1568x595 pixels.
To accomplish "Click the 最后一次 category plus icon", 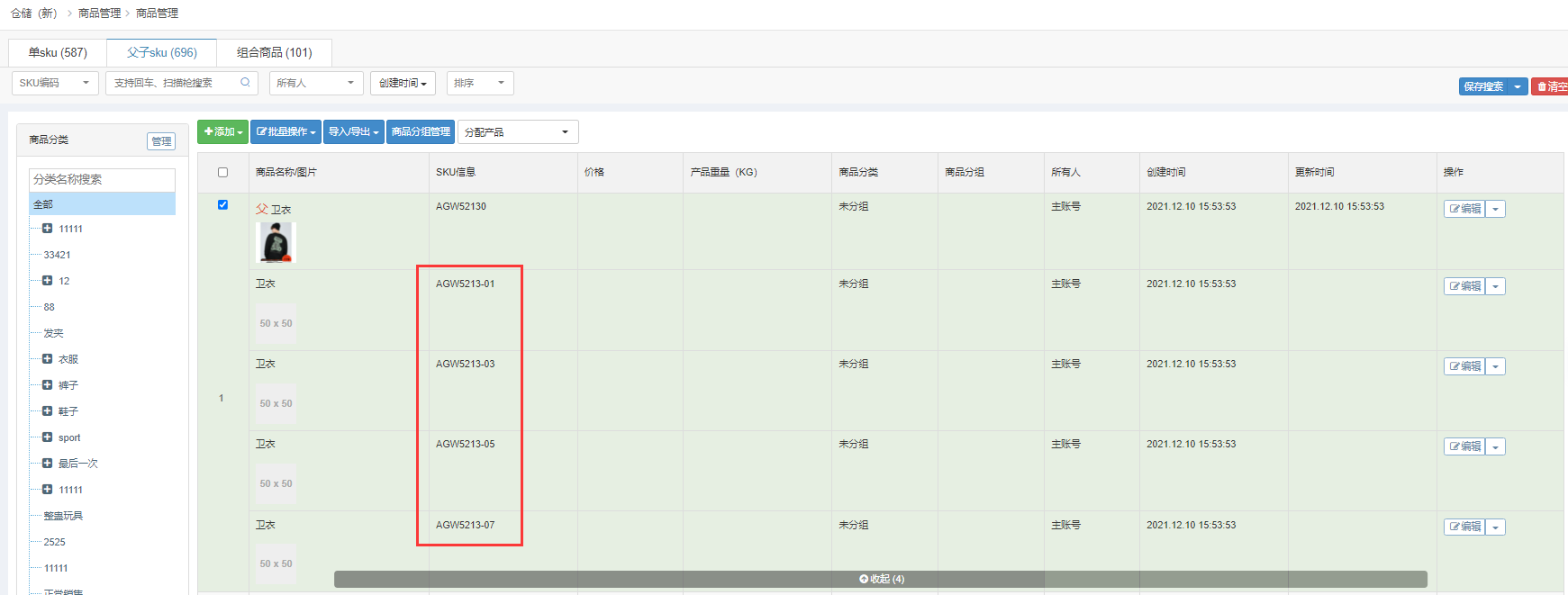I will coord(48,464).
